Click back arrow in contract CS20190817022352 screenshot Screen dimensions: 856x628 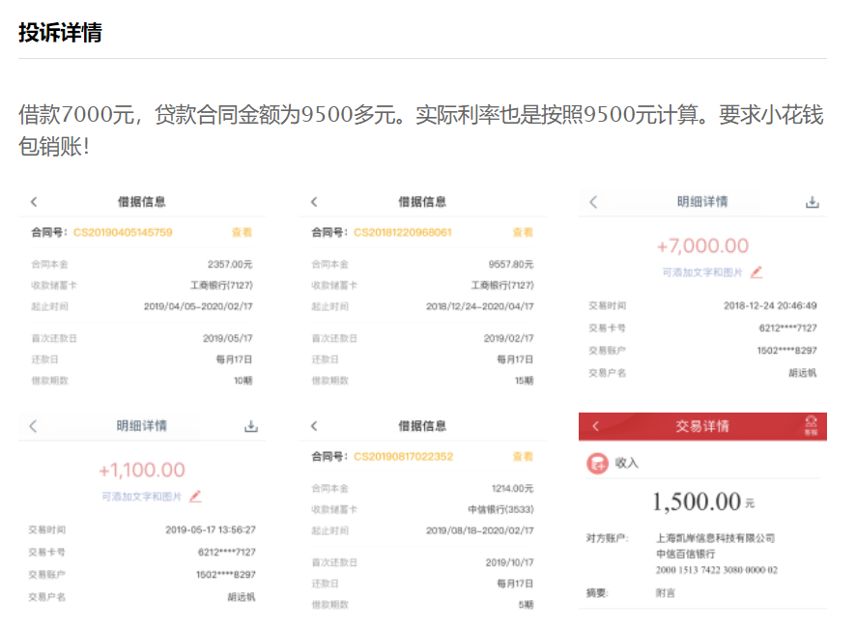tap(314, 426)
